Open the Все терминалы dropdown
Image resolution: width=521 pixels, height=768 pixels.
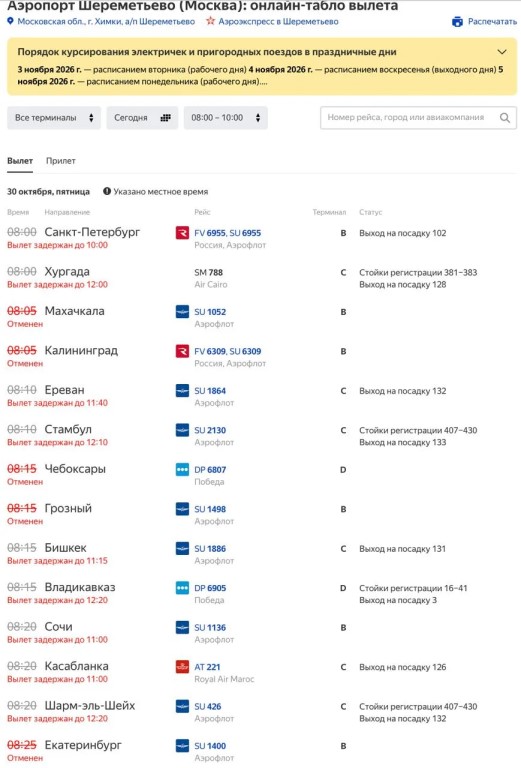[x=54, y=118]
